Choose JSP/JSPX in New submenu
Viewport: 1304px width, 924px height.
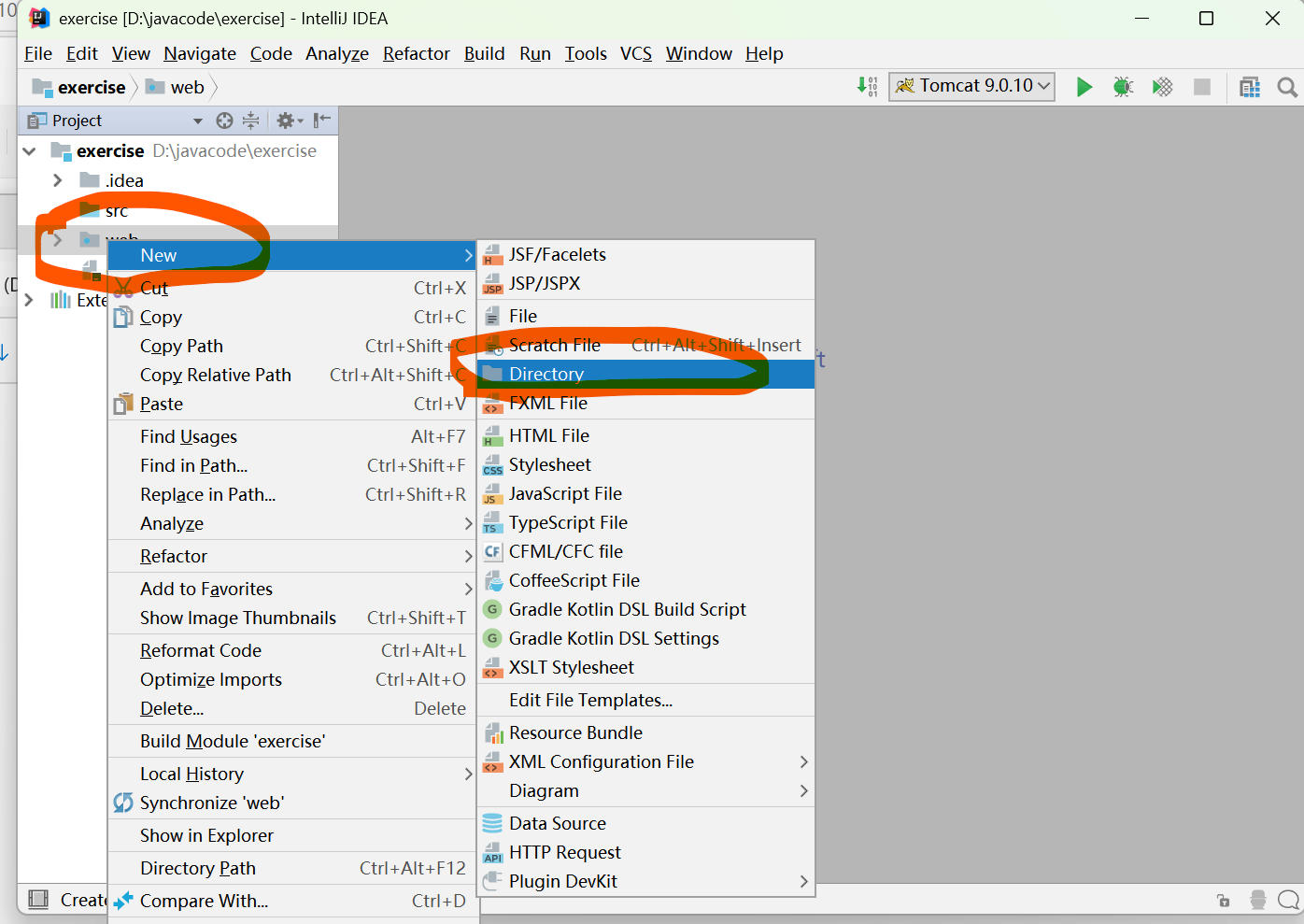pyautogui.click(x=645, y=283)
